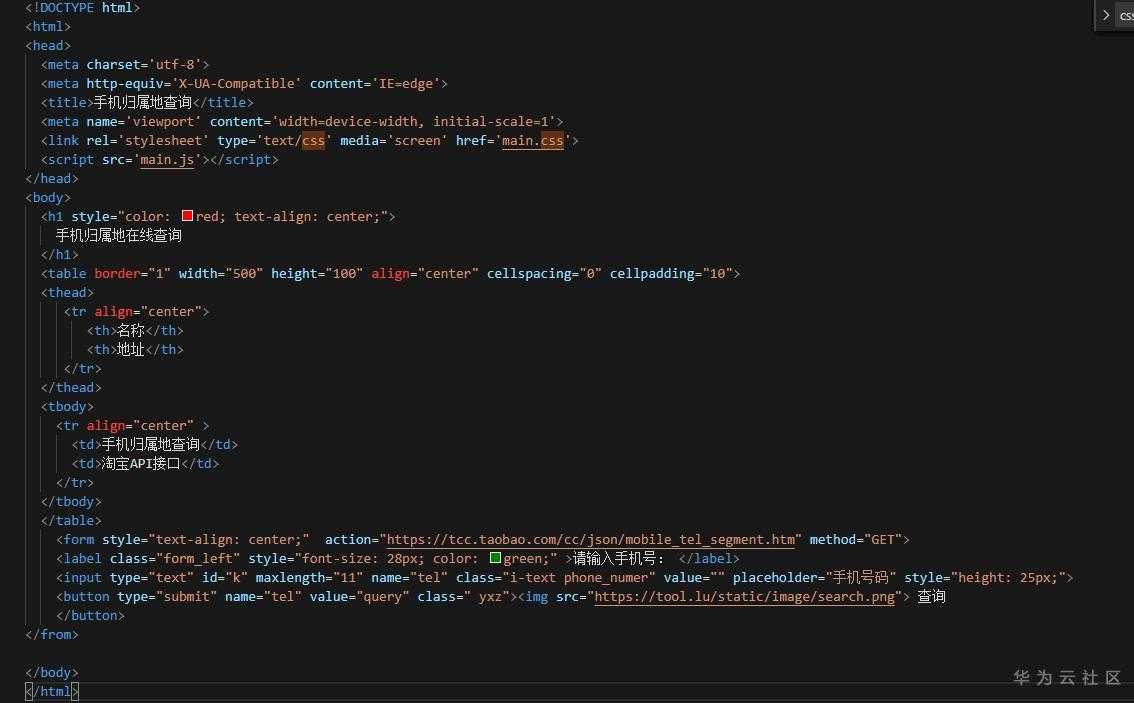Click the cellspacing="0" attribute
The width and height of the screenshot is (1134, 703).
[544, 273]
